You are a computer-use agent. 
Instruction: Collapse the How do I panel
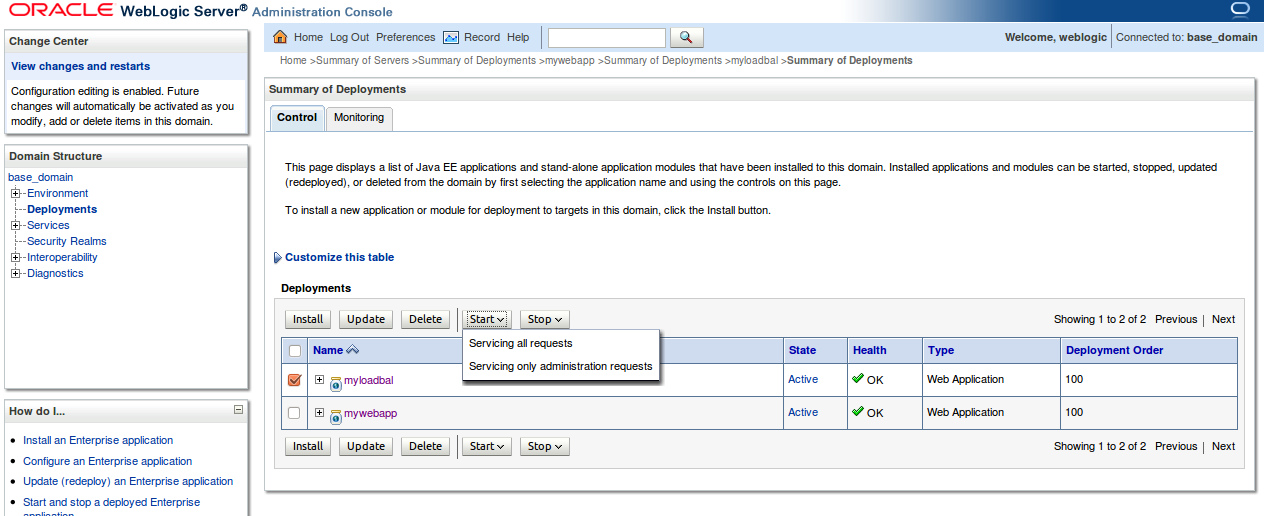[238, 410]
